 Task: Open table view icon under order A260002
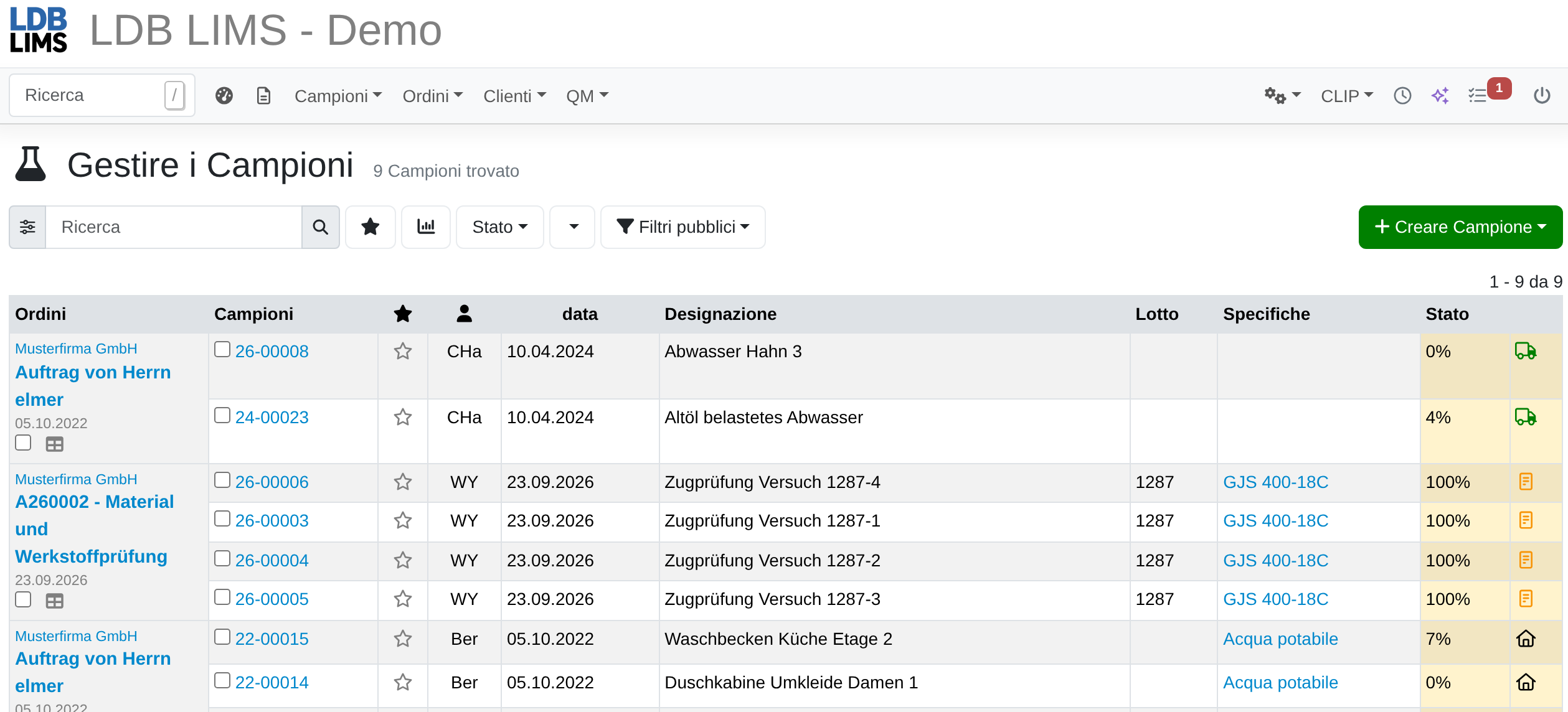(55, 601)
